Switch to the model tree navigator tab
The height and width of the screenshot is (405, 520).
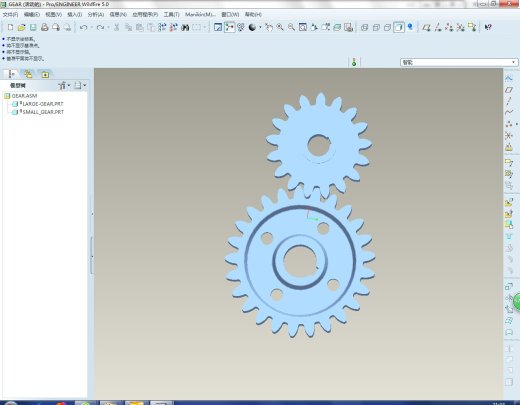12,74
